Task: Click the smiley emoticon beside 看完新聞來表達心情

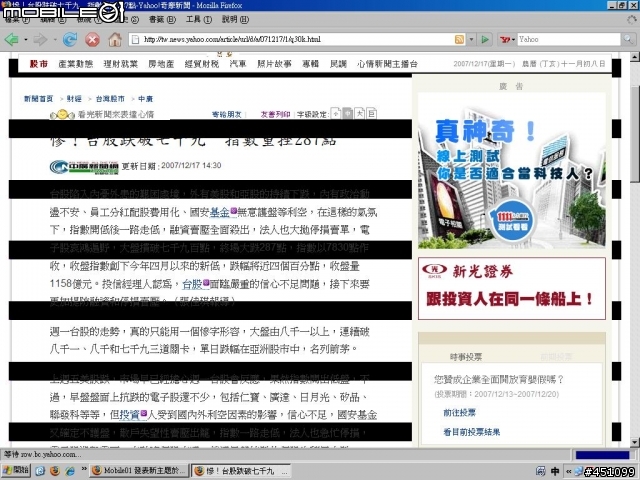Action: (62, 114)
